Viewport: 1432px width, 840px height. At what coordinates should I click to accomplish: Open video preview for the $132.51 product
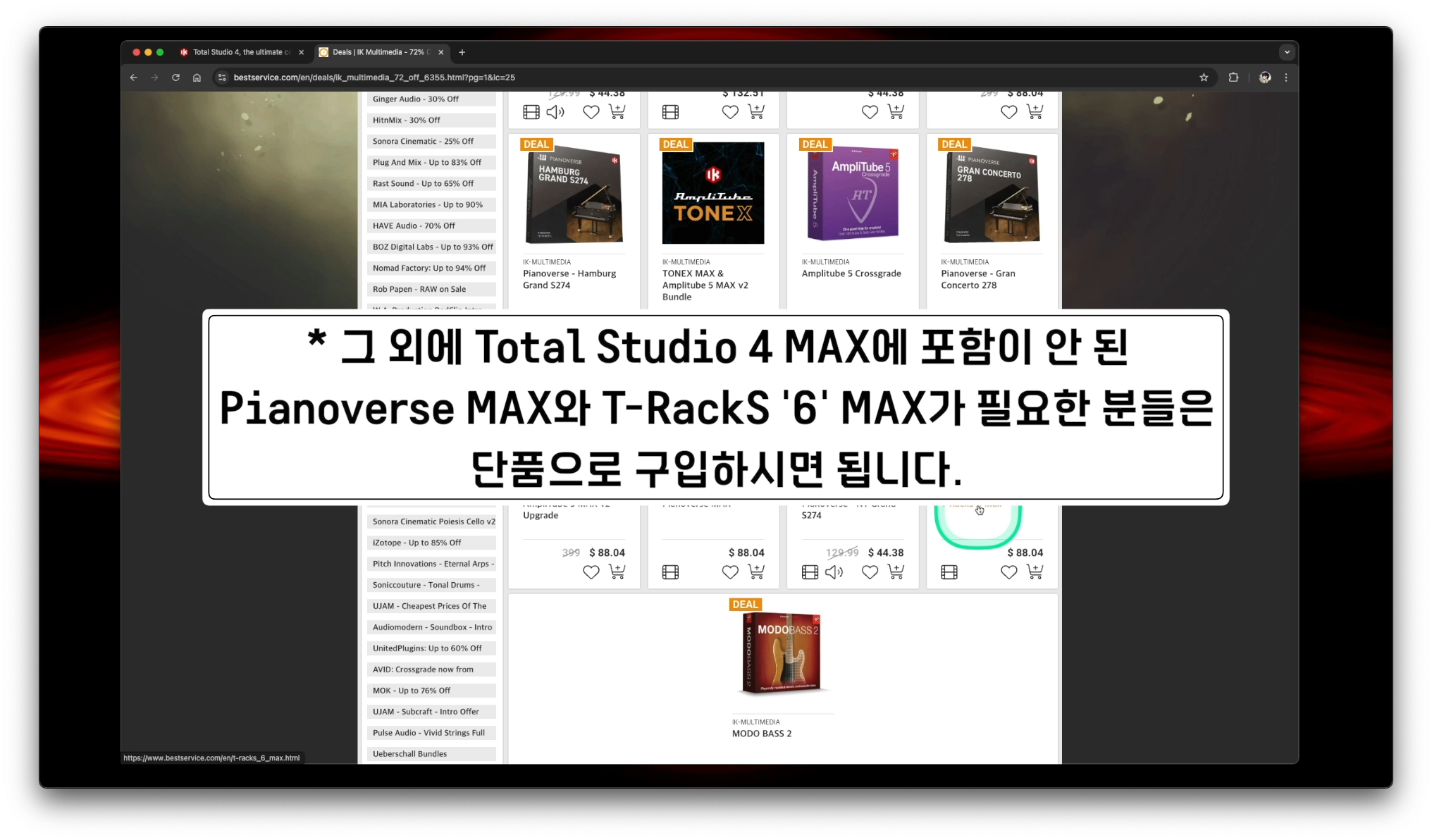pyautogui.click(x=670, y=112)
